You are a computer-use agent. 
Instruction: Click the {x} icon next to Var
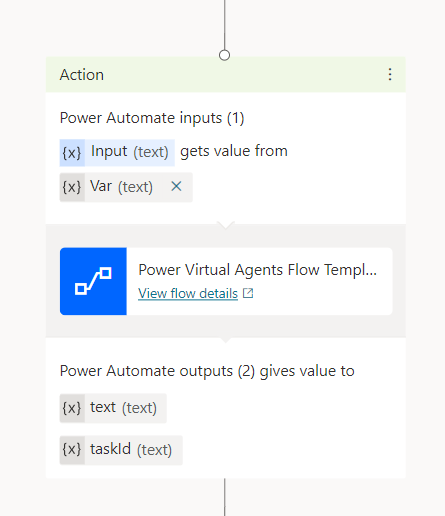[72, 187]
